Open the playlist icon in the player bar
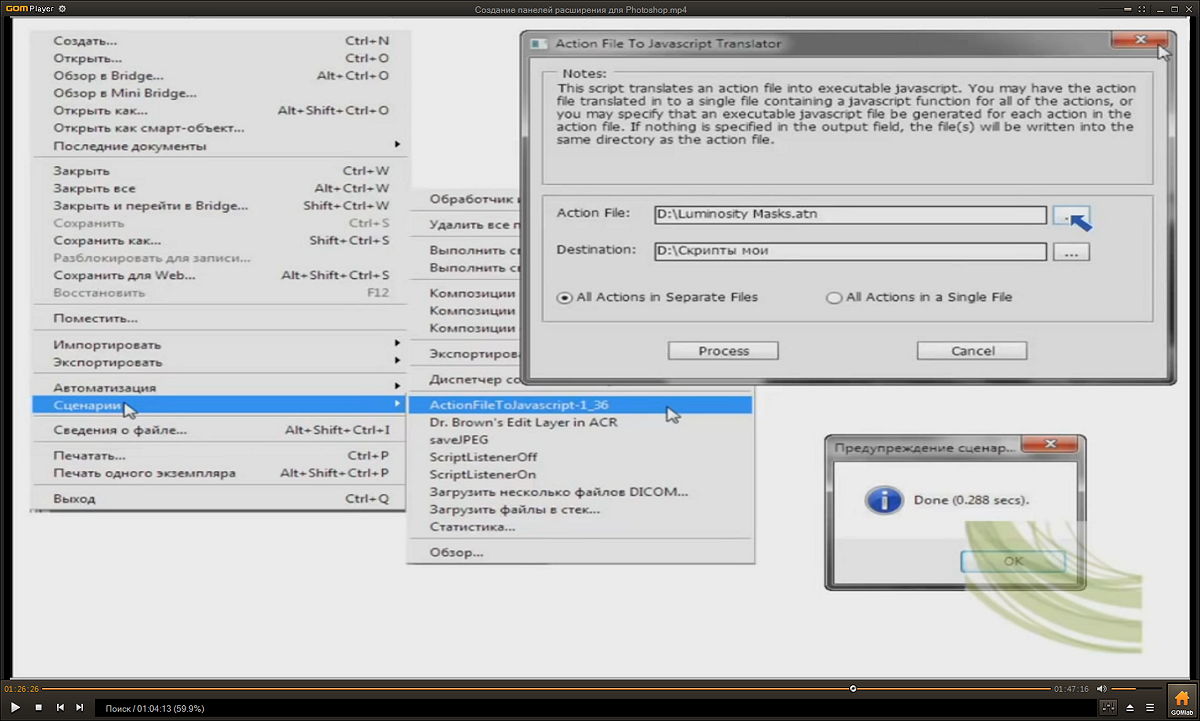The height and width of the screenshot is (721, 1200). click(x=1149, y=708)
